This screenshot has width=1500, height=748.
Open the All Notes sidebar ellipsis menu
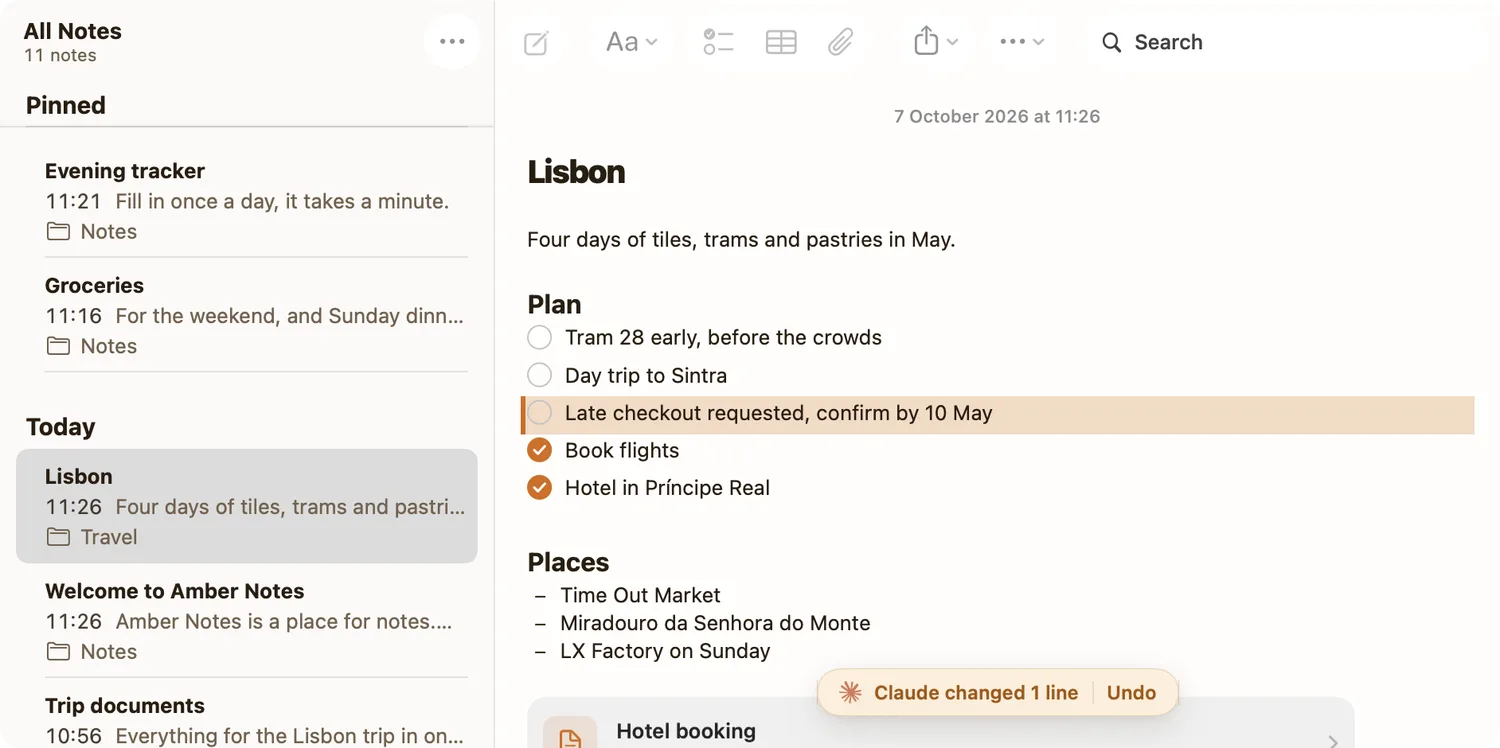coord(452,41)
